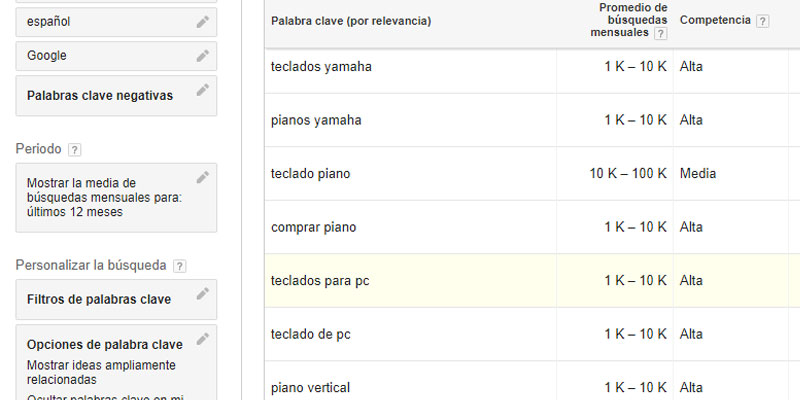The height and width of the screenshot is (400, 800).
Task: Select the teclado piano keyword row
Action: [x=311, y=174]
